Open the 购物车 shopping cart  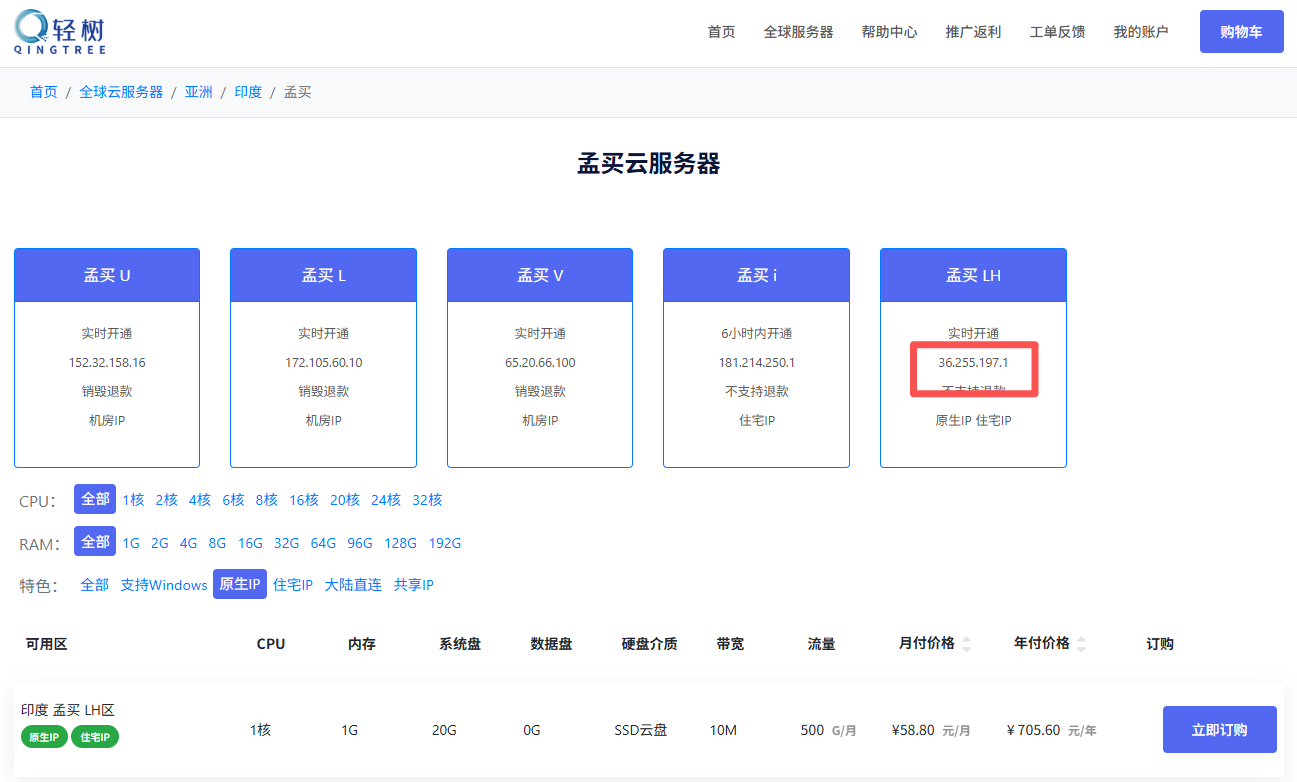[1241, 32]
